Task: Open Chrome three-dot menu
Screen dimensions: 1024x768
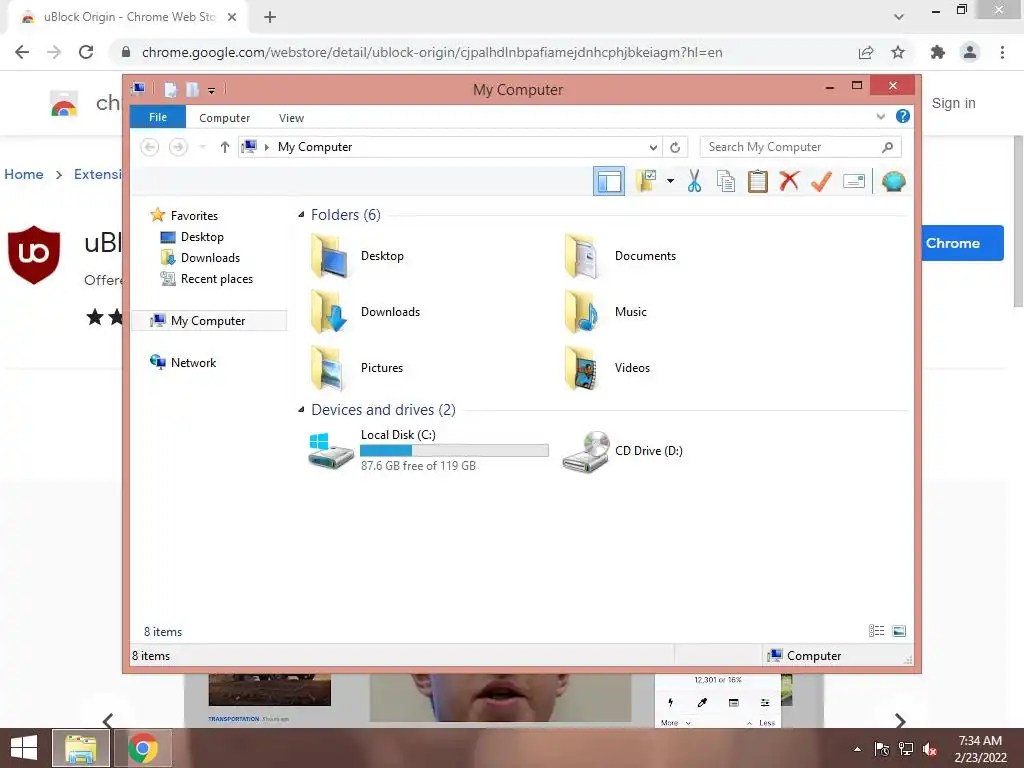Action: pyautogui.click(x=1002, y=52)
